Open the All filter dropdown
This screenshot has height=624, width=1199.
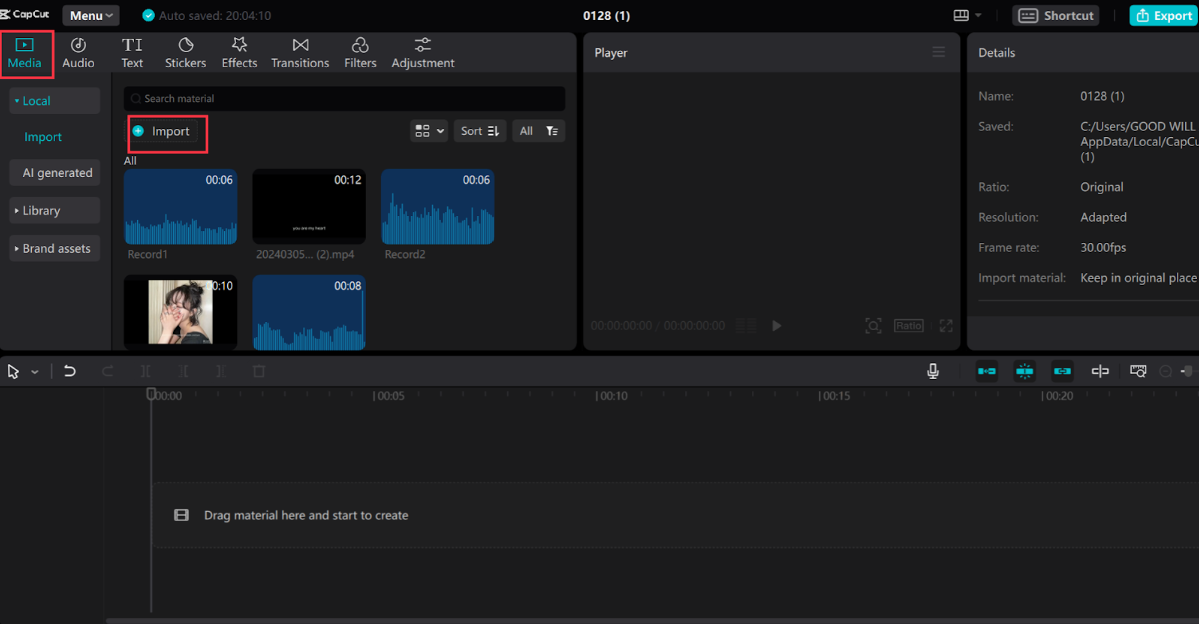(539, 131)
